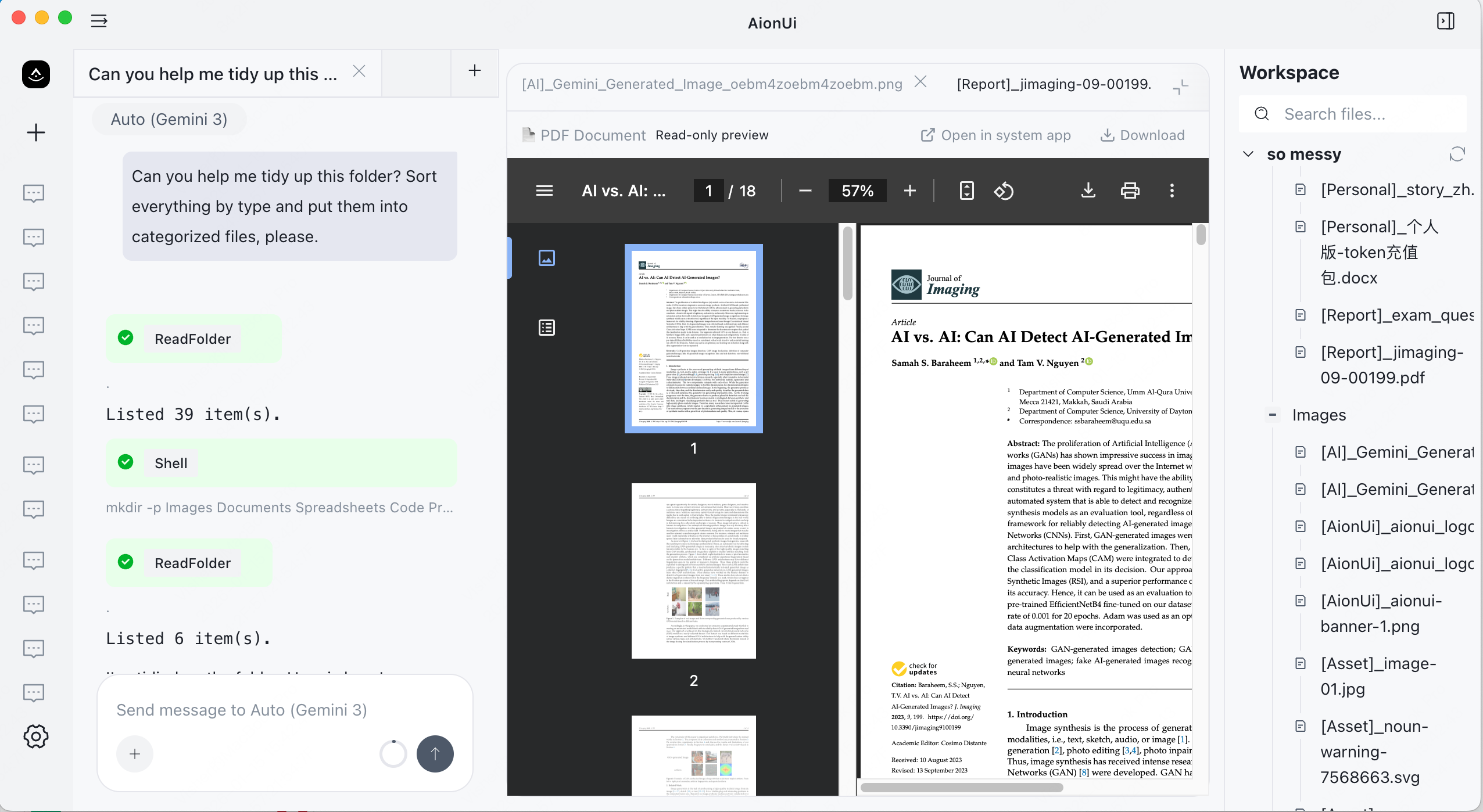The height and width of the screenshot is (812, 1483).
Task: Show document outline in PDF sidebar
Action: coord(546,328)
